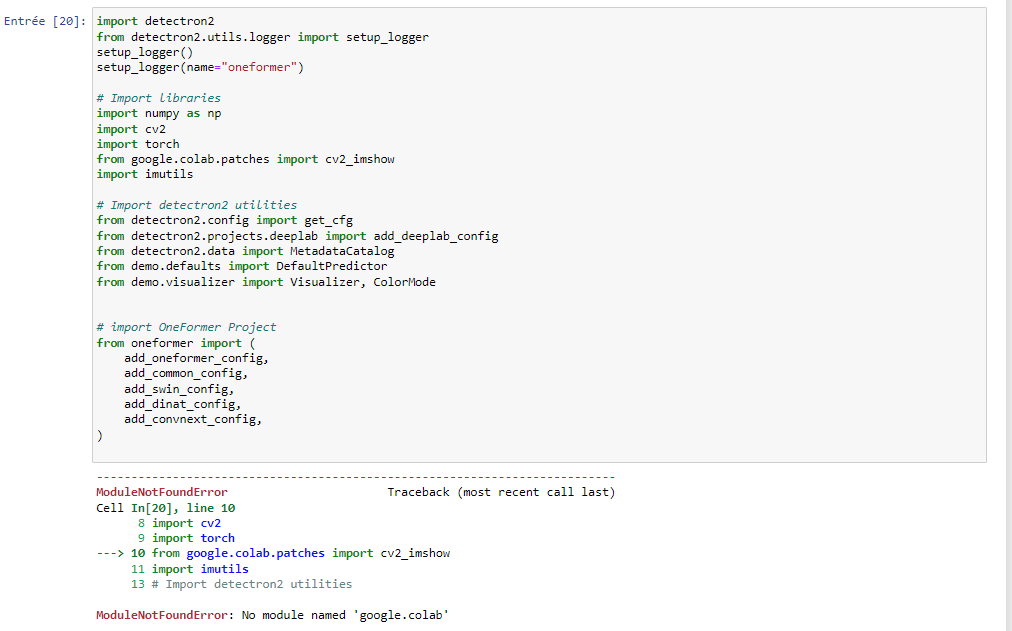Click the "Entrée [20]" cell prompt
This screenshot has height=631, width=1012.
point(40,20)
